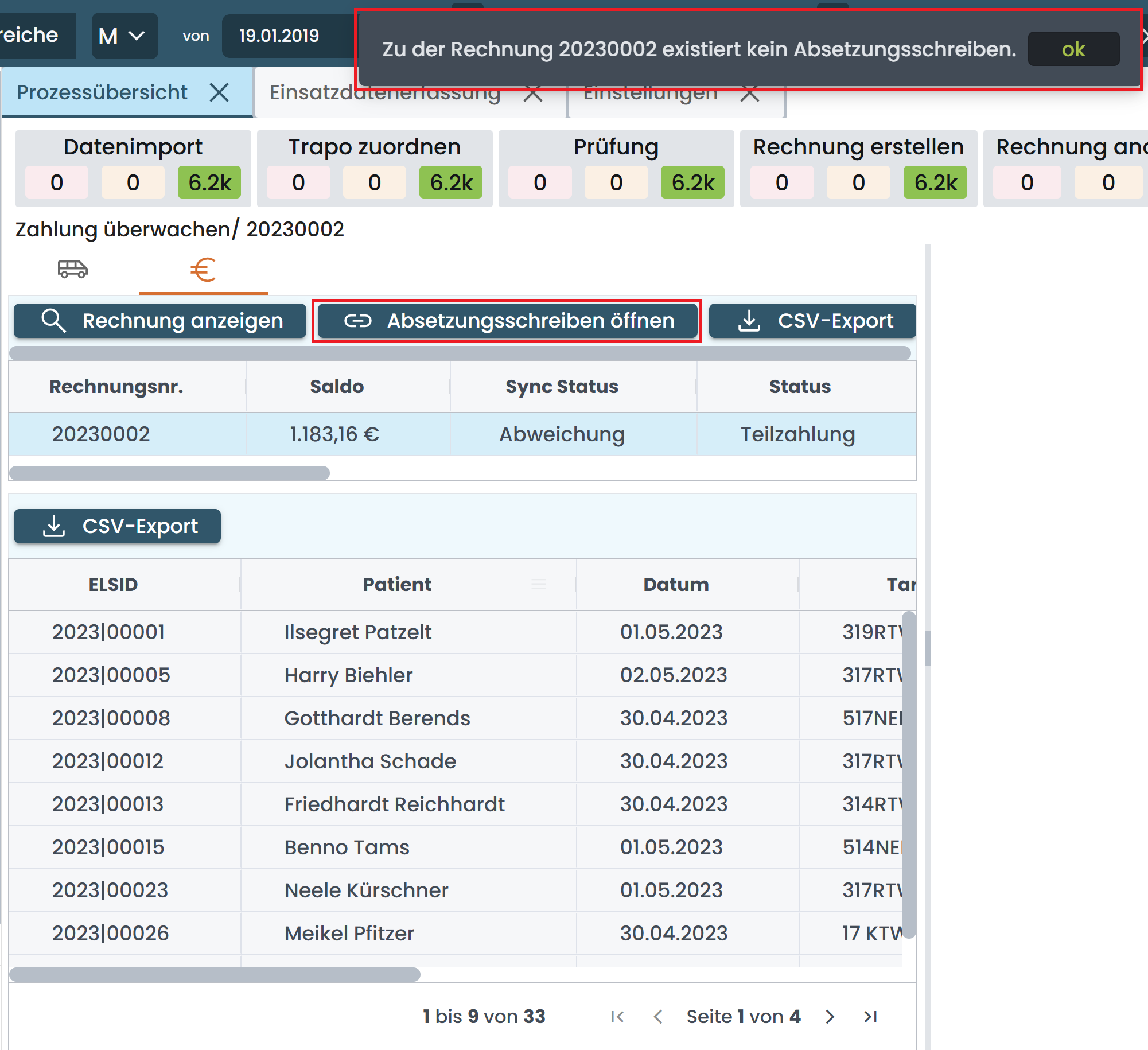Click the horizontal scrollbar under the patient table
1148x1050 pixels.
[x=215, y=975]
